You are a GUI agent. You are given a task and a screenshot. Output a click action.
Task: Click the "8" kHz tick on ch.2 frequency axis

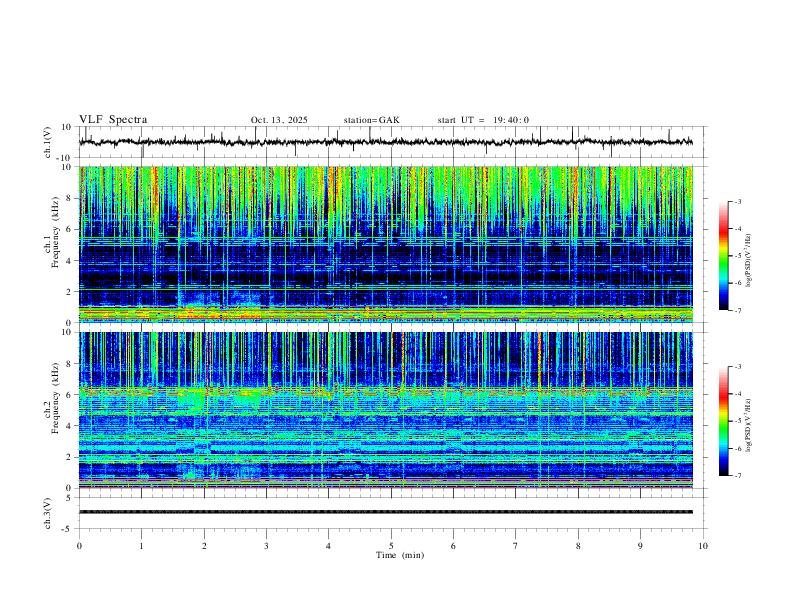(69, 364)
